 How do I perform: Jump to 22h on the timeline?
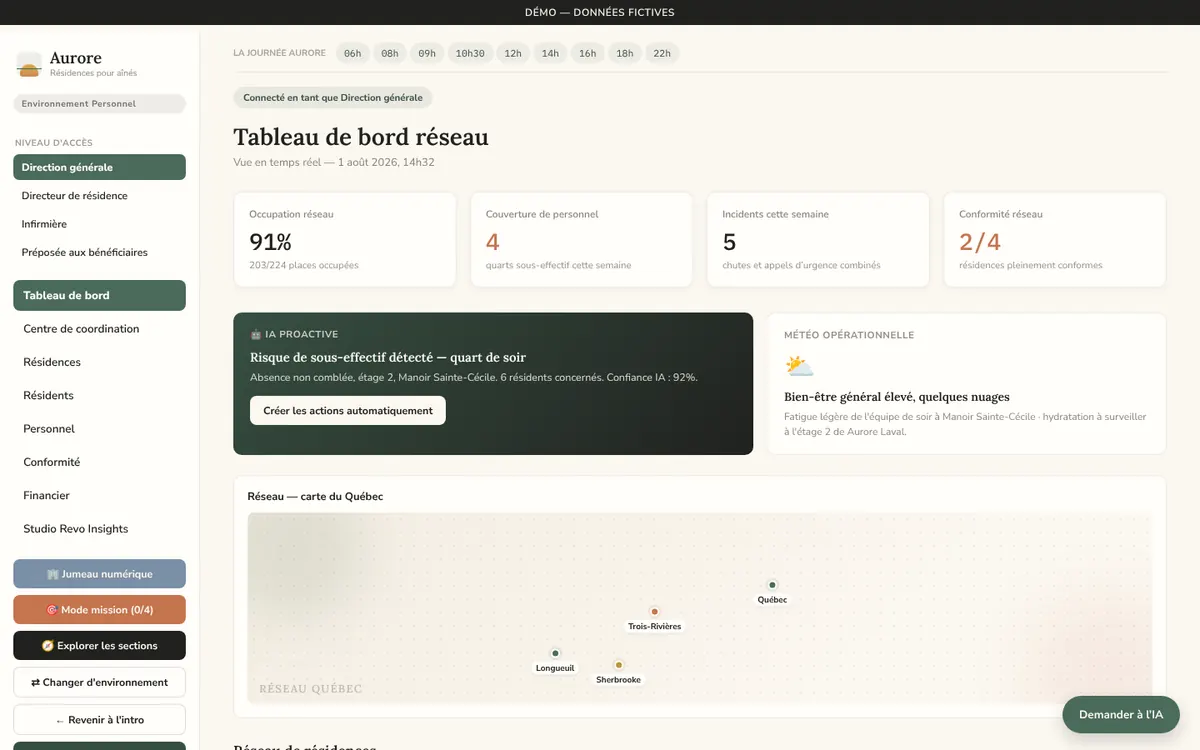662,53
